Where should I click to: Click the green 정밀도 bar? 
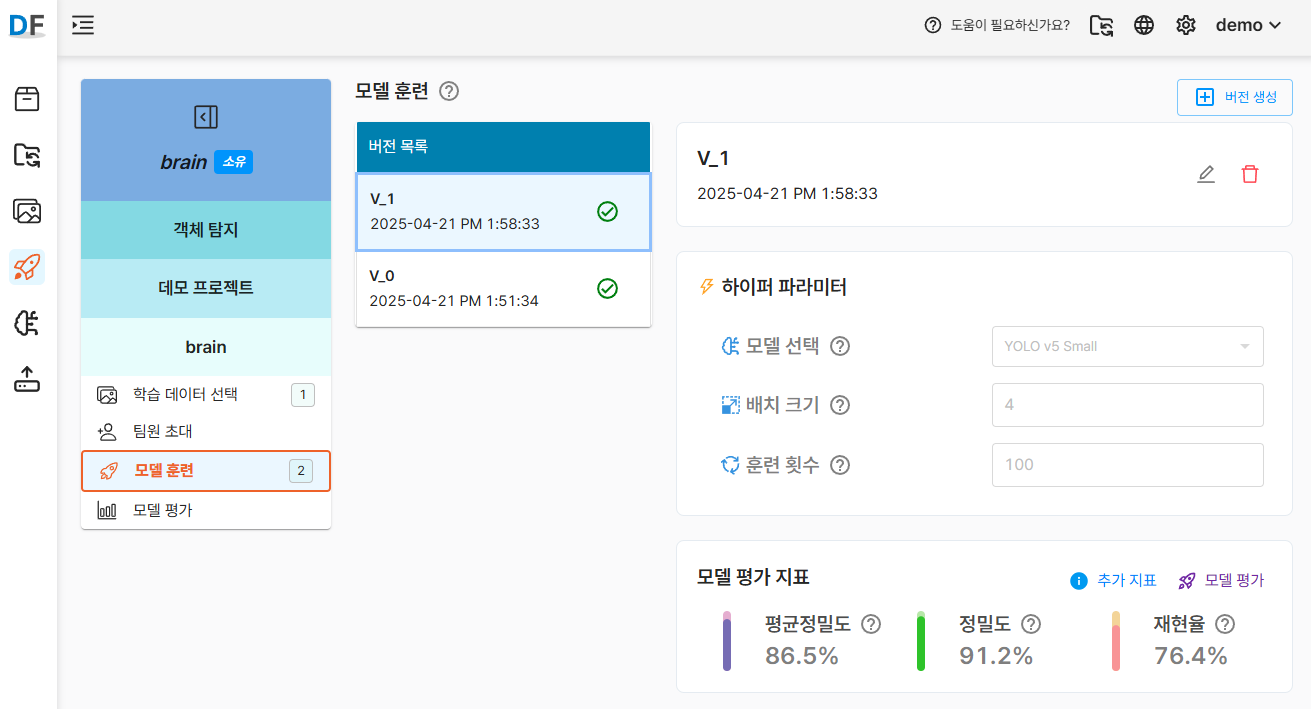pyautogui.click(x=921, y=641)
